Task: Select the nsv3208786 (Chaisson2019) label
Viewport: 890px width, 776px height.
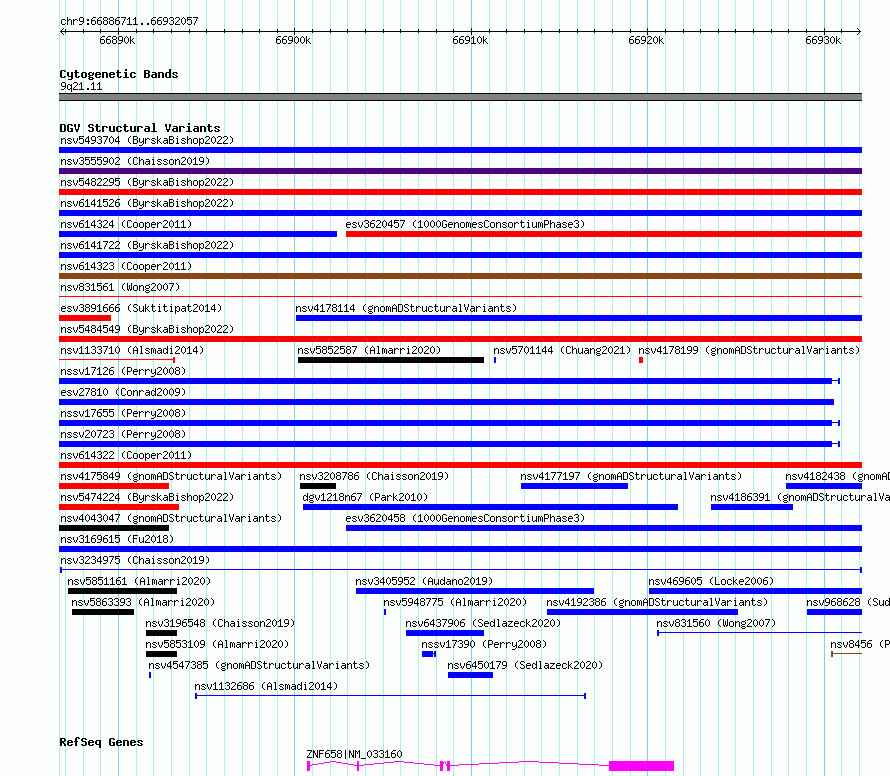Action: [374, 476]
